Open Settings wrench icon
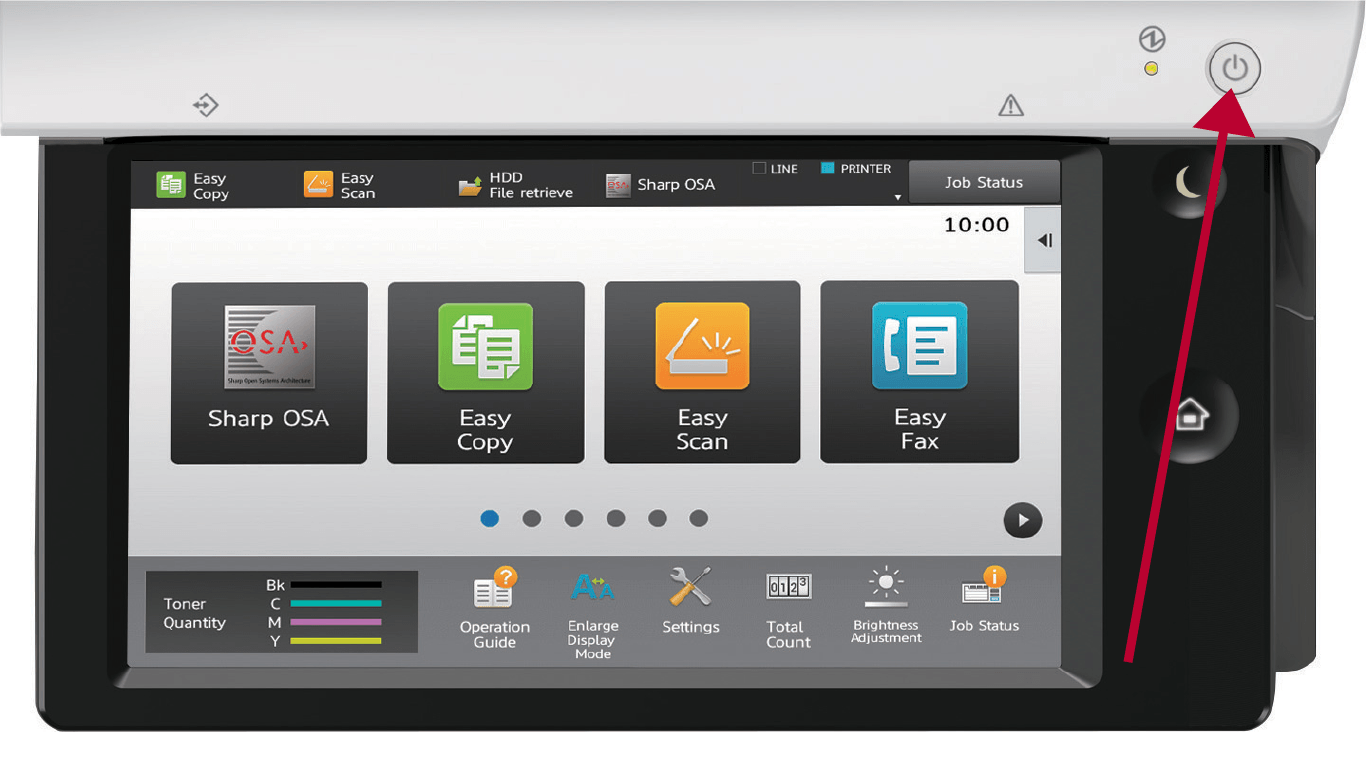Image resolution: width=1366 pixels, height=768 pixels. tap(691, 601)
